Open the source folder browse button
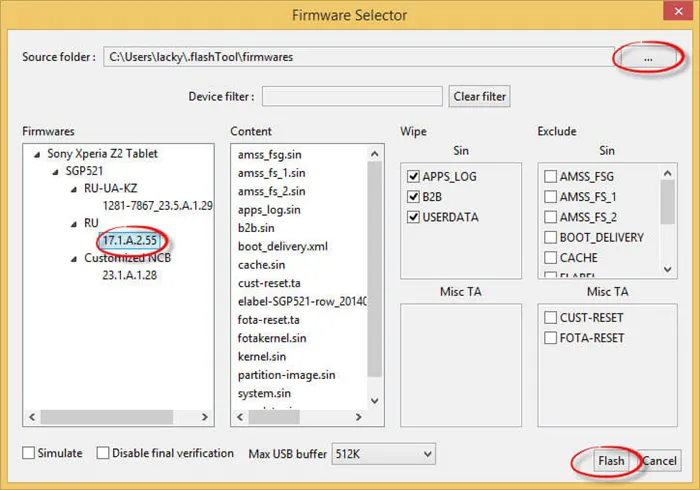Image resolution: width=700 pixels, height=490 pixels. [648, 58]
